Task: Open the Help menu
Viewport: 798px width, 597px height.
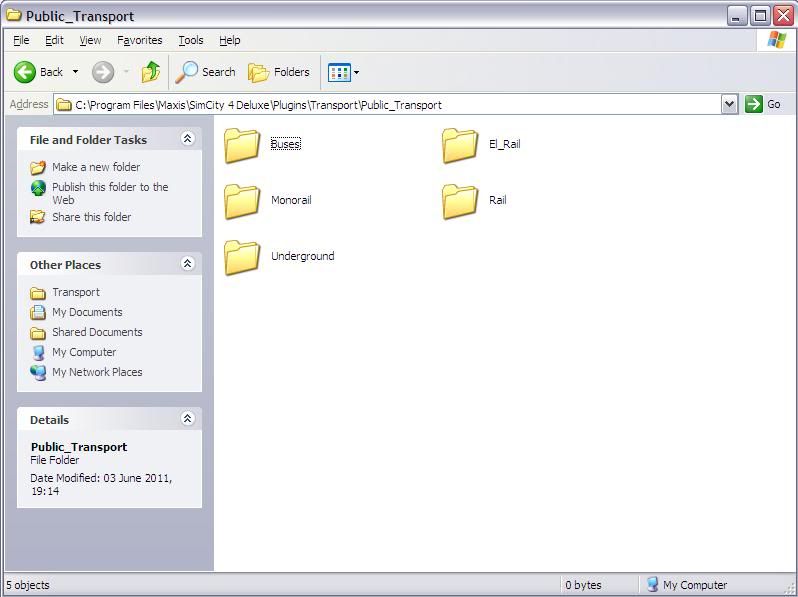Action: (230, 40)
